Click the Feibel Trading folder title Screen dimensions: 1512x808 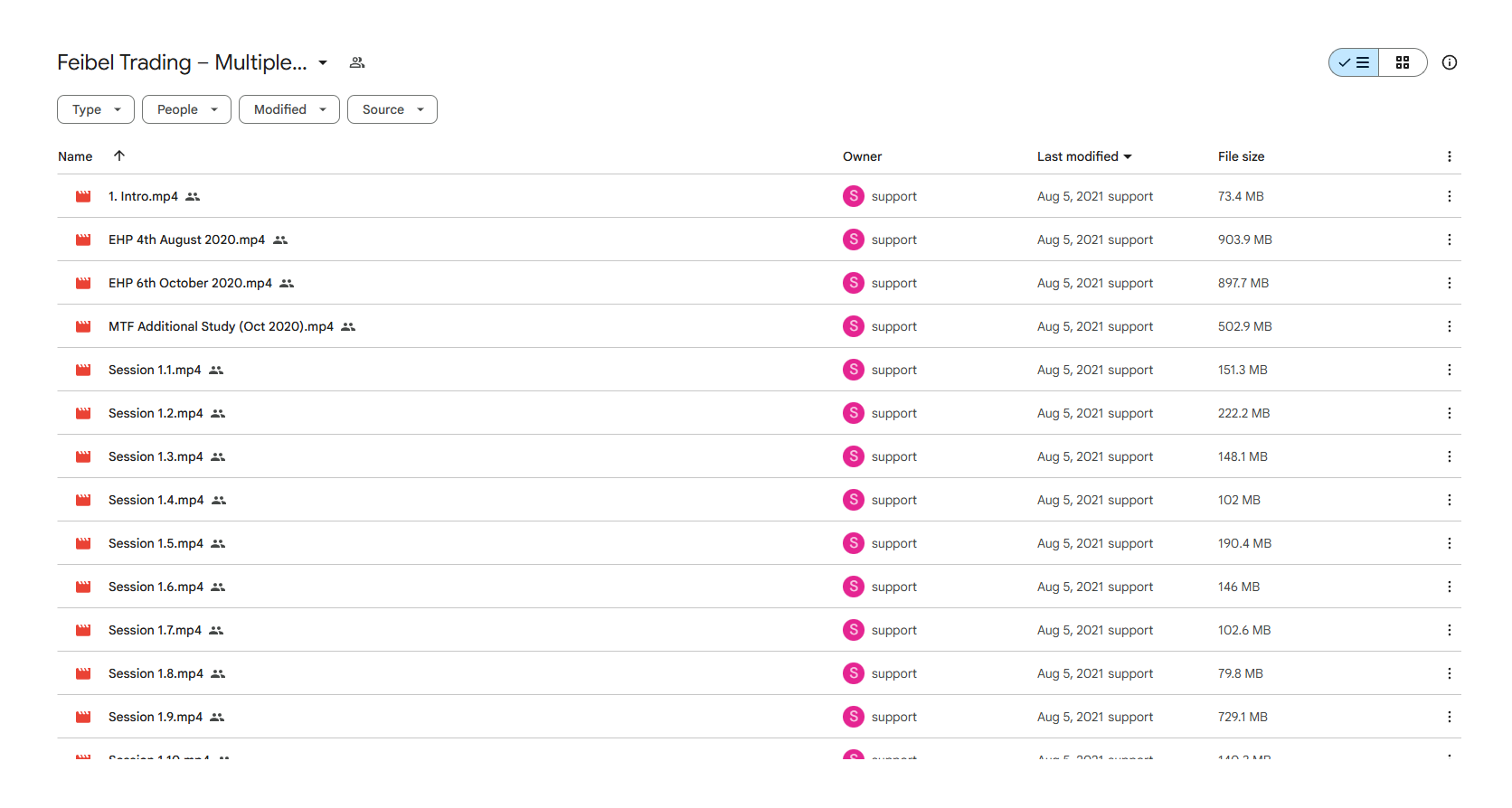coord(182,62)
